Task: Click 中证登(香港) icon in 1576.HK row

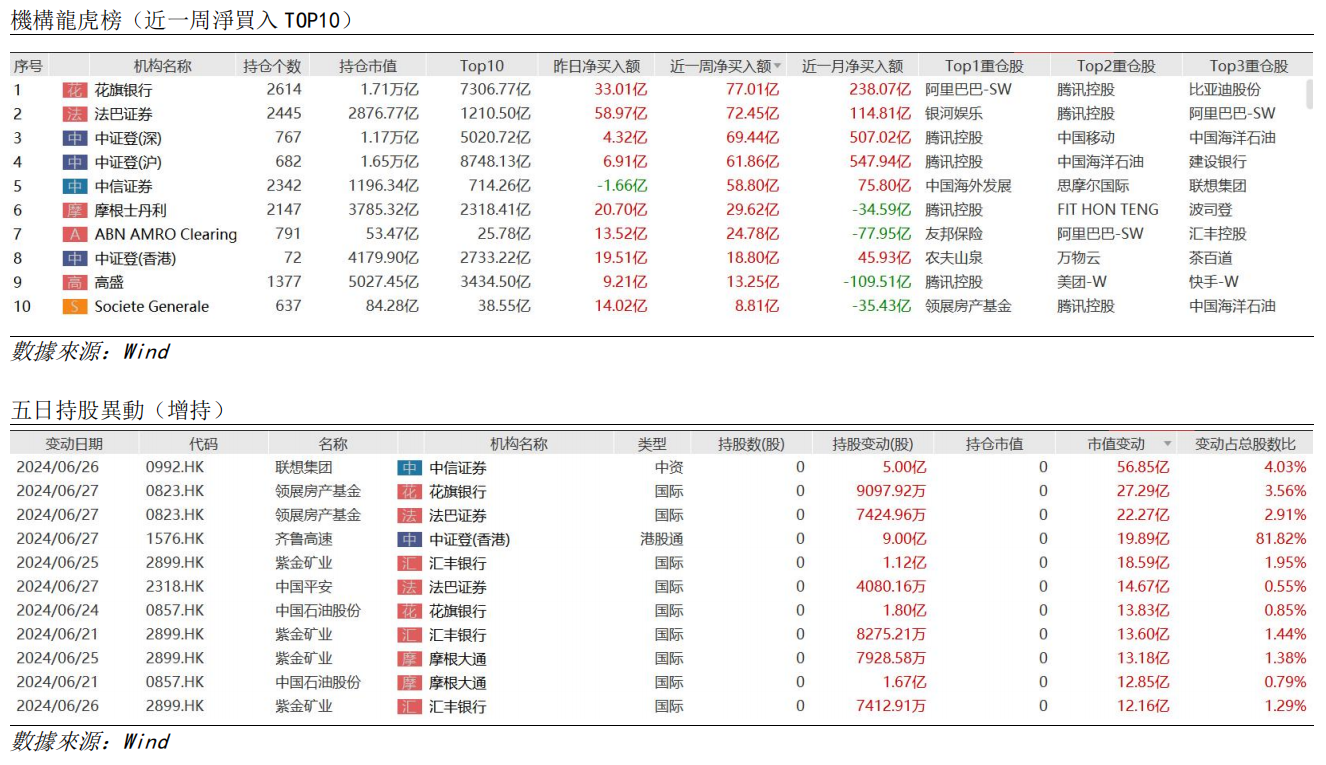Action: click(x=410, y=539)
